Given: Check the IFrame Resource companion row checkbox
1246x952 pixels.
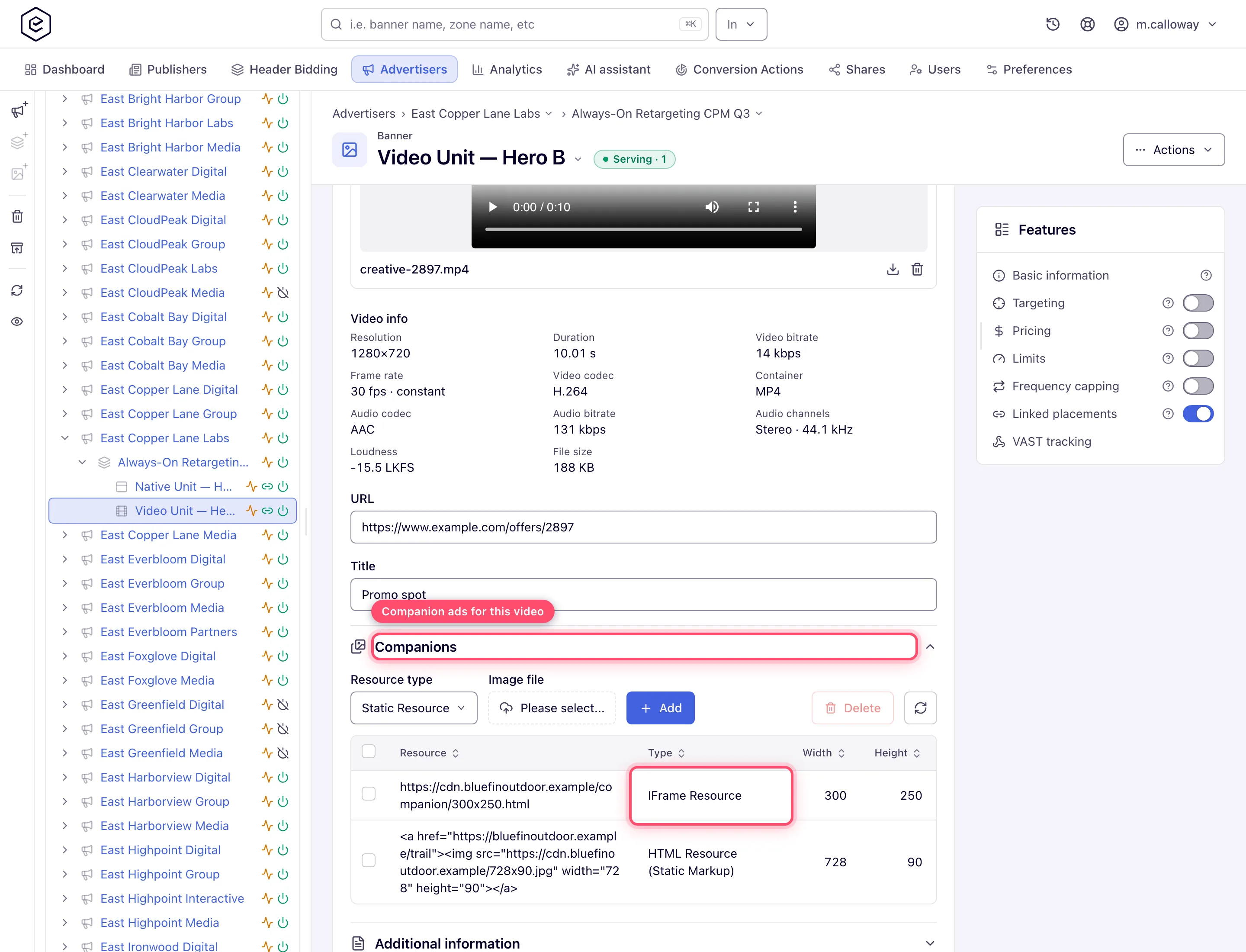Looking at the screenshot, I should [x=368, y=794].
